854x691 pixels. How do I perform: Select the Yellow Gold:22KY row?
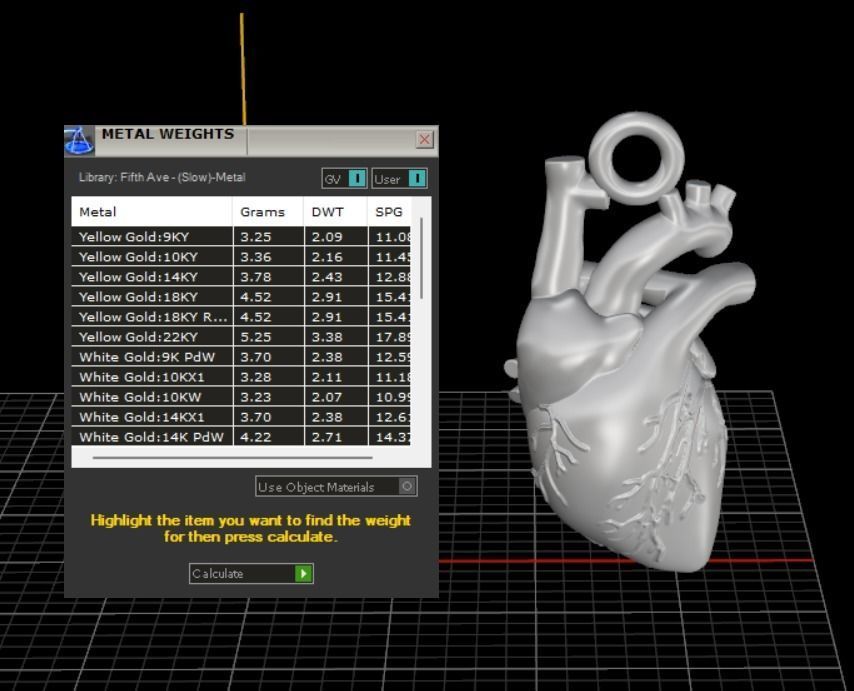241,337
